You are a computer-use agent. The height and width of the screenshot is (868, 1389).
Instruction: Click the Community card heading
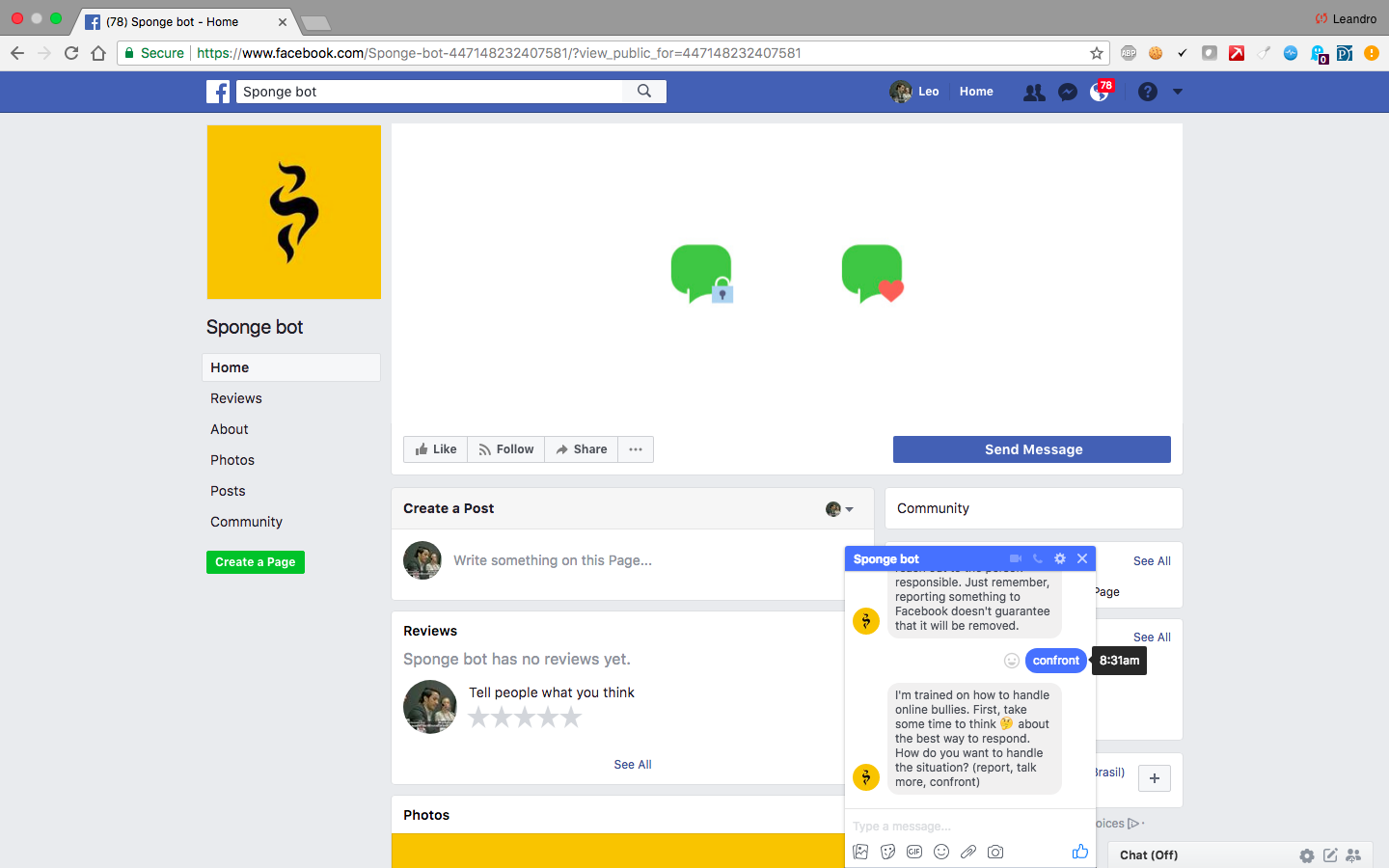point(933,508)
